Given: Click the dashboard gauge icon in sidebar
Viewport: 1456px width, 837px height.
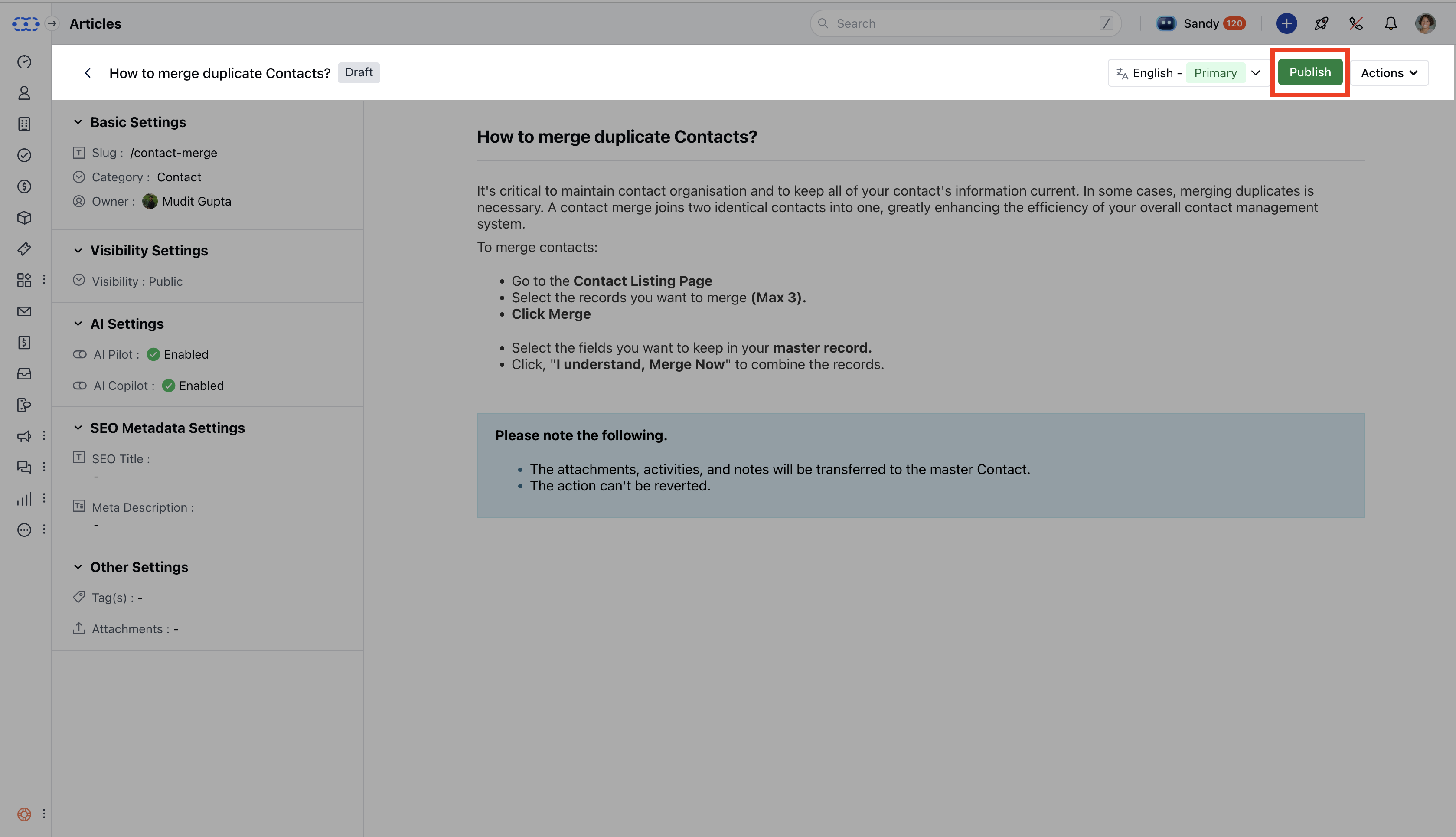Looking at the screenshot, I should (x=24, y=62).
